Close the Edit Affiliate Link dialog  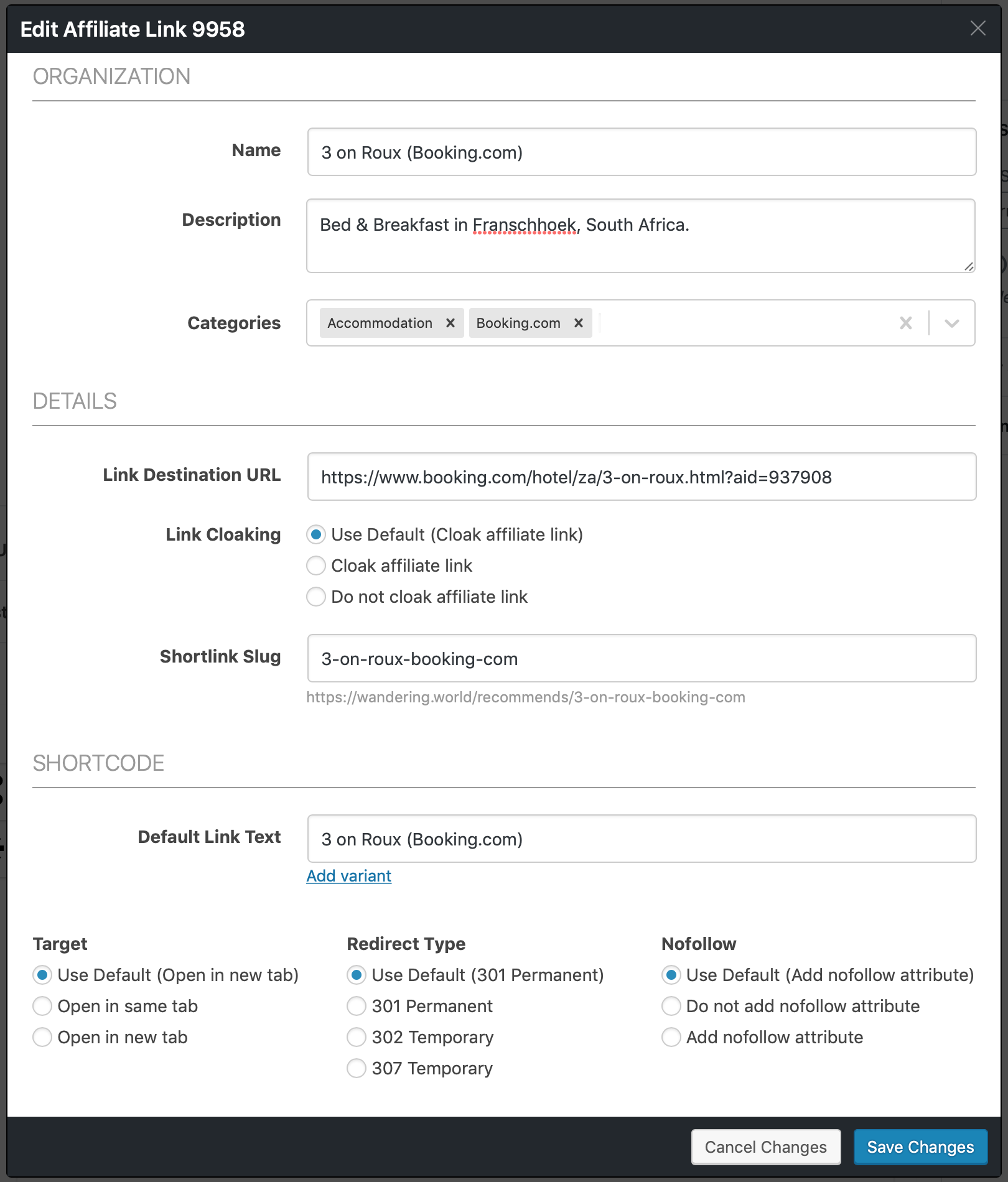point(978,28)
